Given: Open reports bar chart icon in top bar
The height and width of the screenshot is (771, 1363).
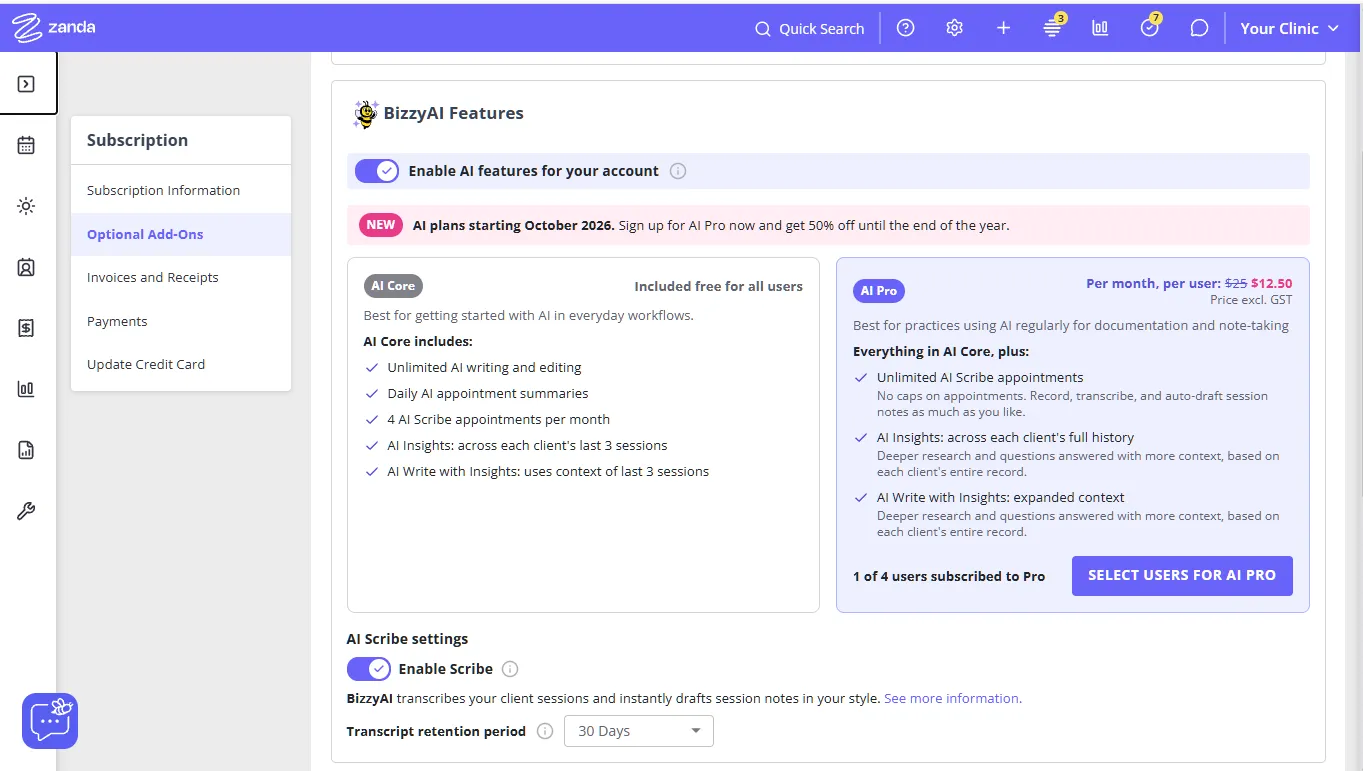Looking at the screenshot, I should click(1101, 28).
